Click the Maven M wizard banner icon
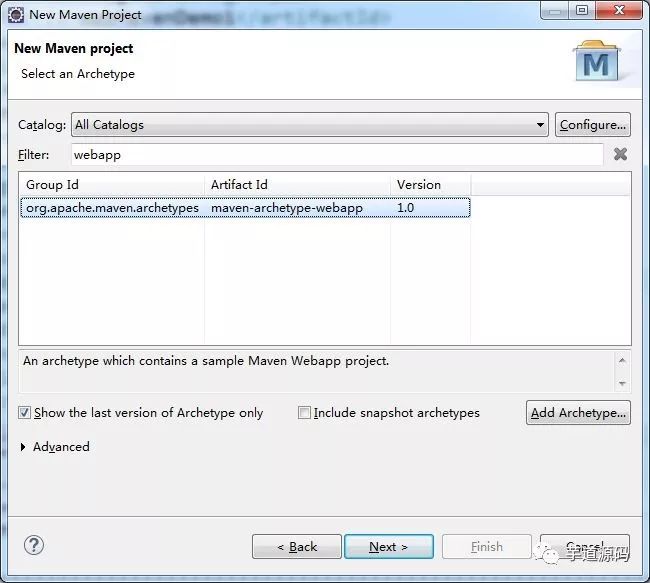Screen dimensions: 650x583 (x=597, y=61)
